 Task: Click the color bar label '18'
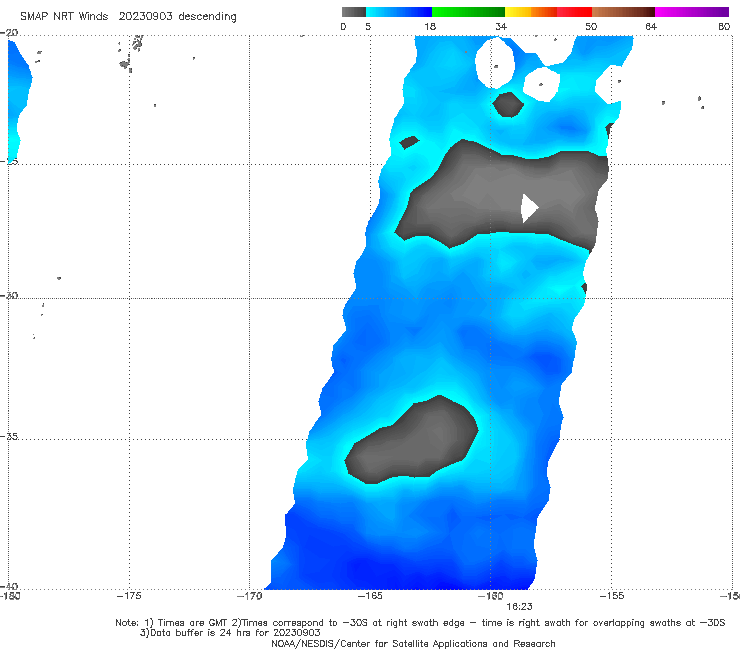[x=430, y=26]
